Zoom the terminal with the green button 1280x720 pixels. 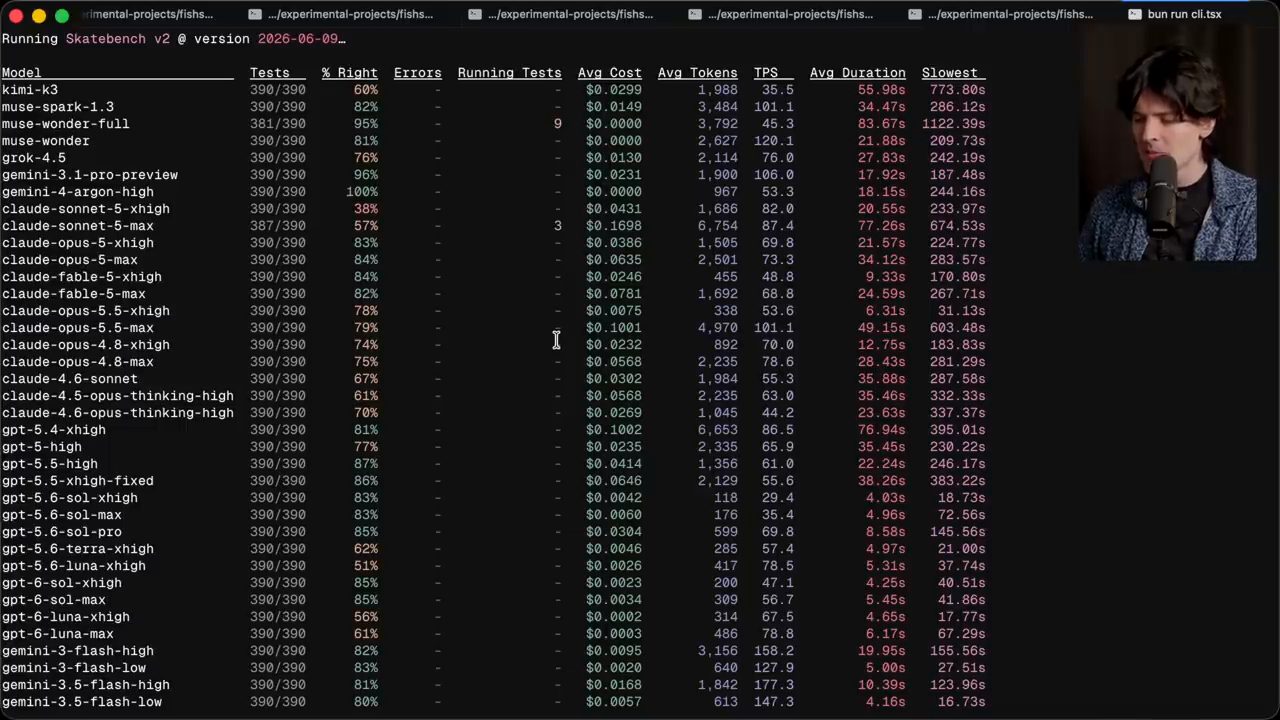tap(62, 15)
